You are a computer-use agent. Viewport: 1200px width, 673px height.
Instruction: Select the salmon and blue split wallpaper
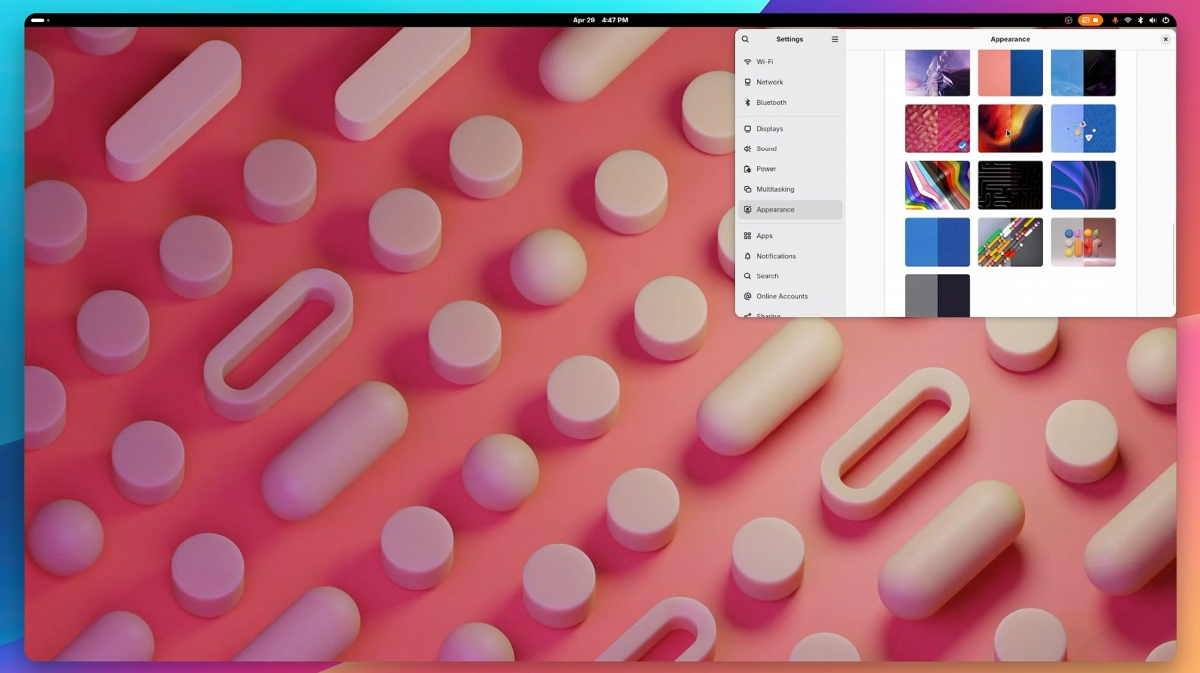[x=1010, y=73]
